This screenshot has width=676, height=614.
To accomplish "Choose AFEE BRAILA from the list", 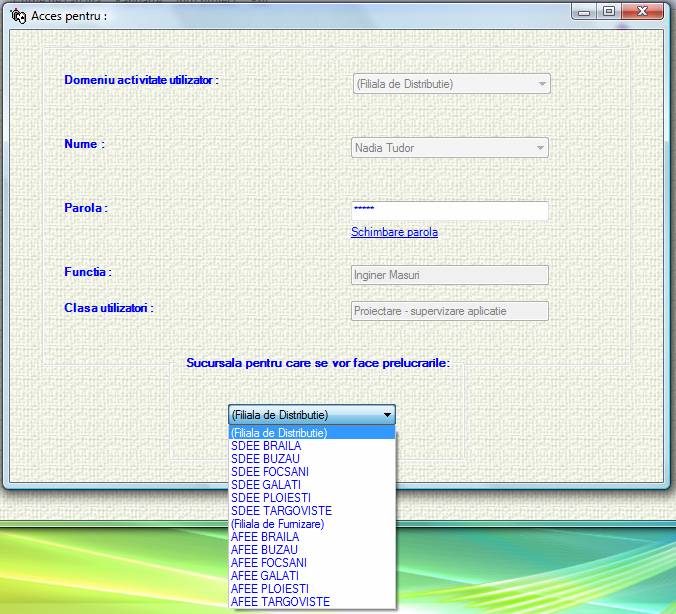I will pyautogui.click(x=312, y=536).
